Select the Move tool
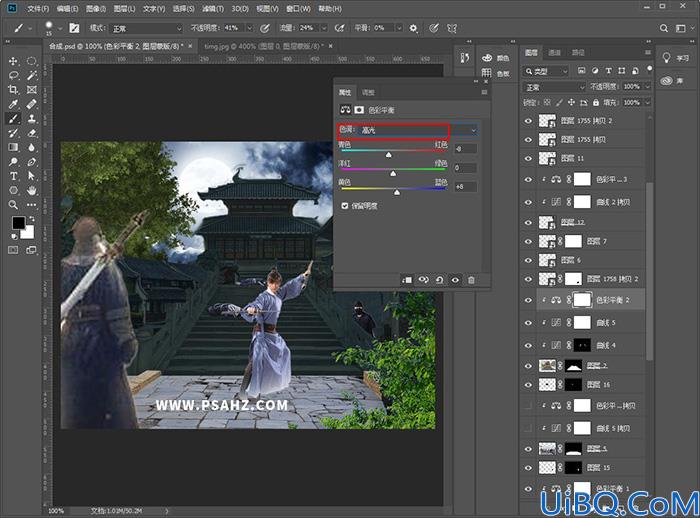Image resolution: width=700 pixels, height=518 pixels. [x=13, y=61]
